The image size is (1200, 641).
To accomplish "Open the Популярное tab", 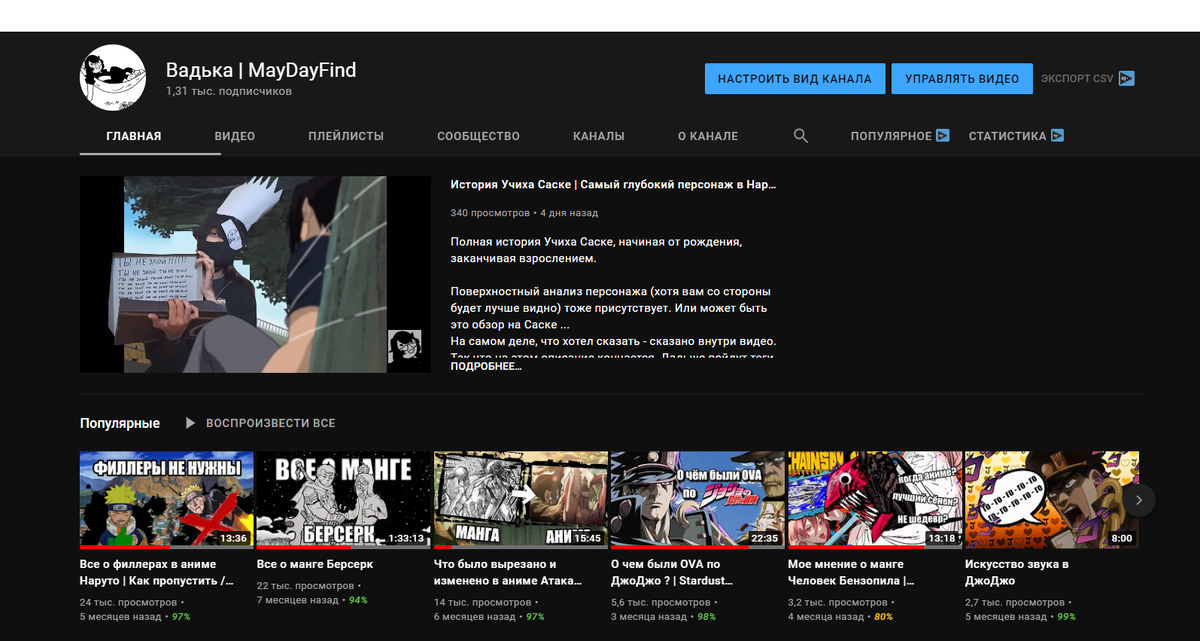I will point(891,136).
